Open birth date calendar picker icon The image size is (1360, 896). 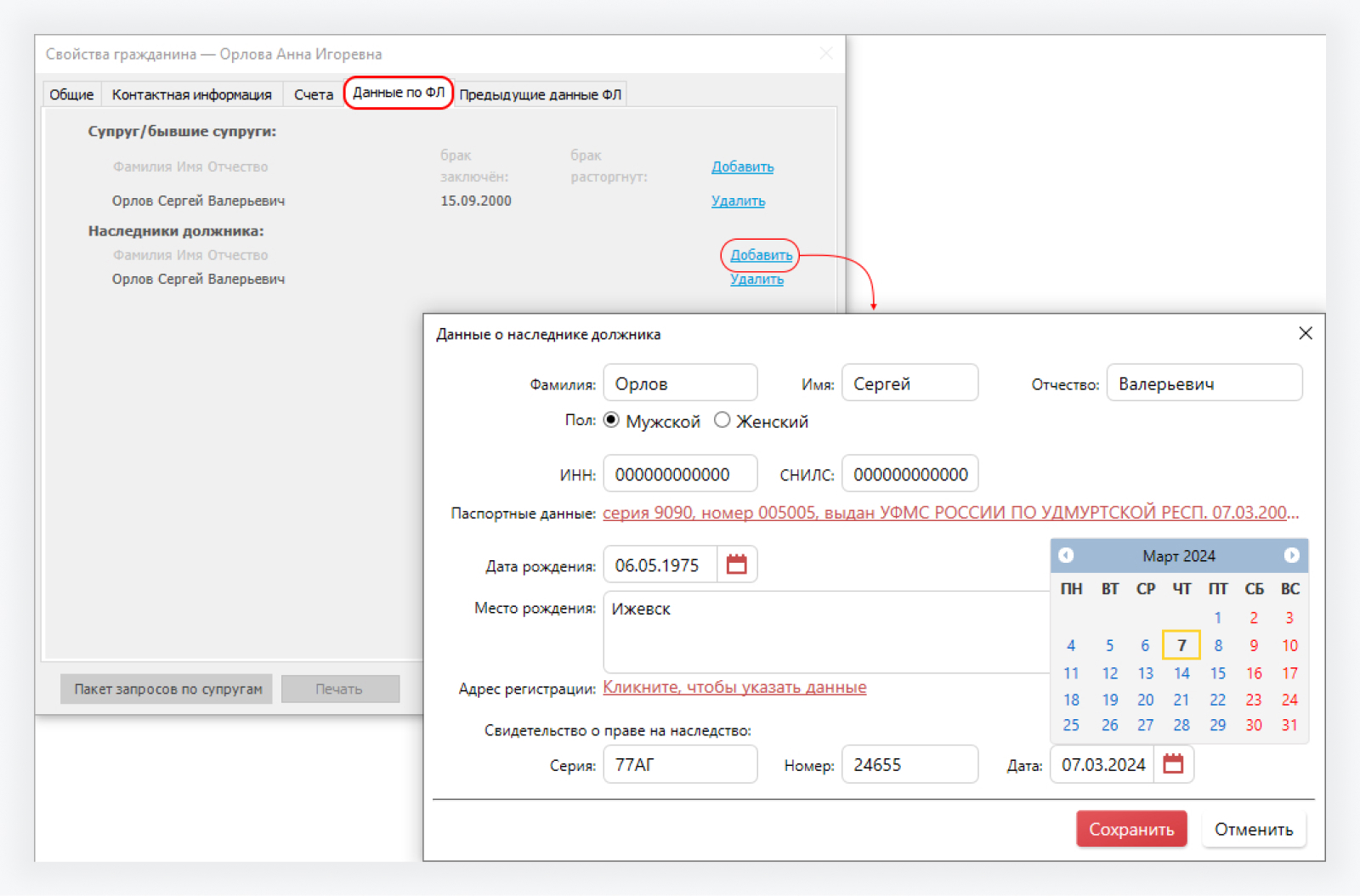click(x=737, y=564)
